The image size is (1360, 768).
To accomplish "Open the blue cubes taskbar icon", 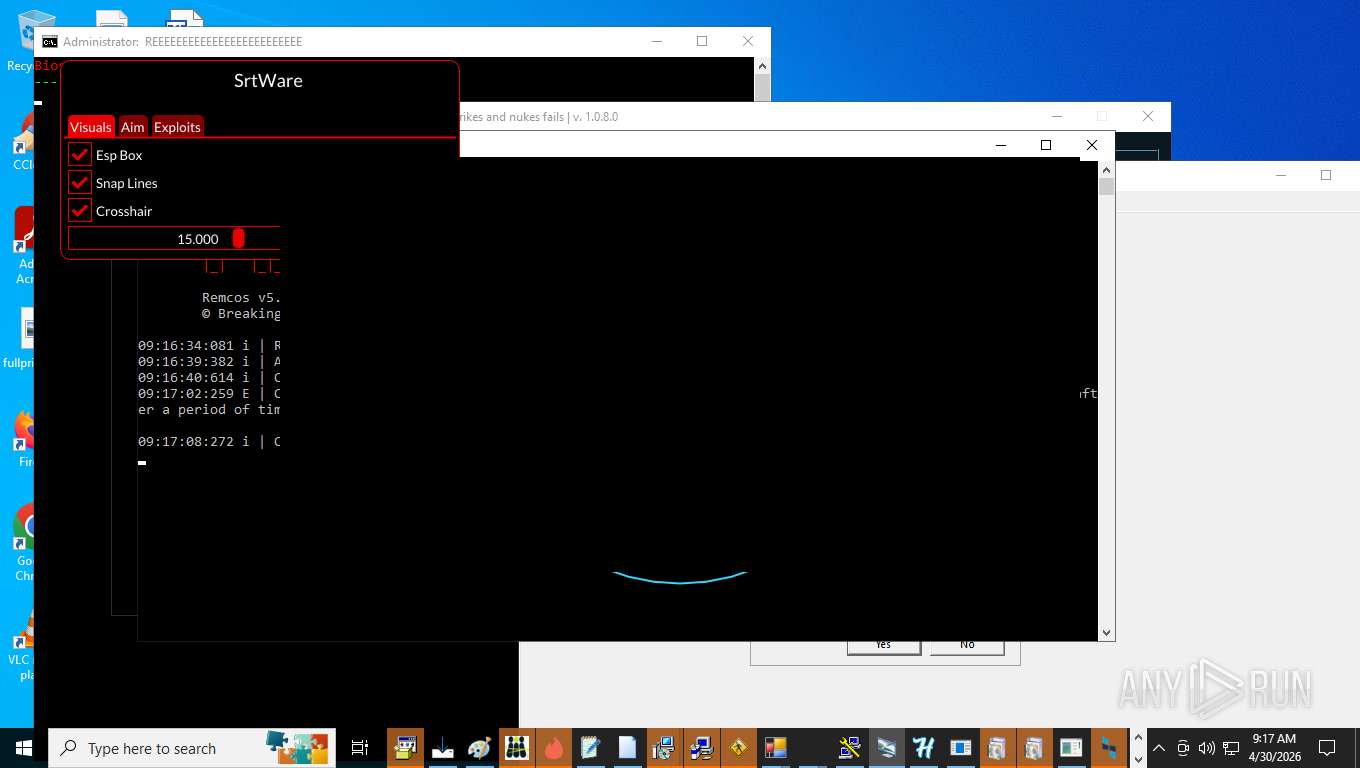I will (1108, 748).
